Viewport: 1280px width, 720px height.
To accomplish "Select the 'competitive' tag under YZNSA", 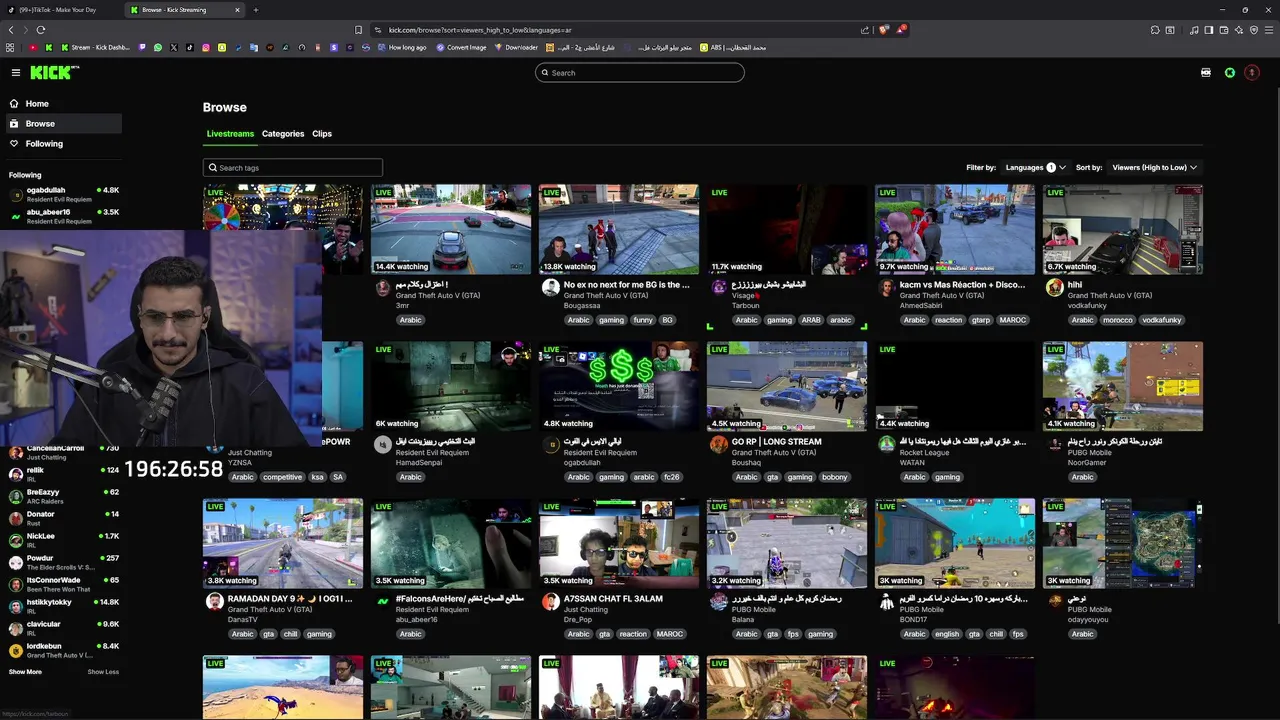I will click(282, 477).
